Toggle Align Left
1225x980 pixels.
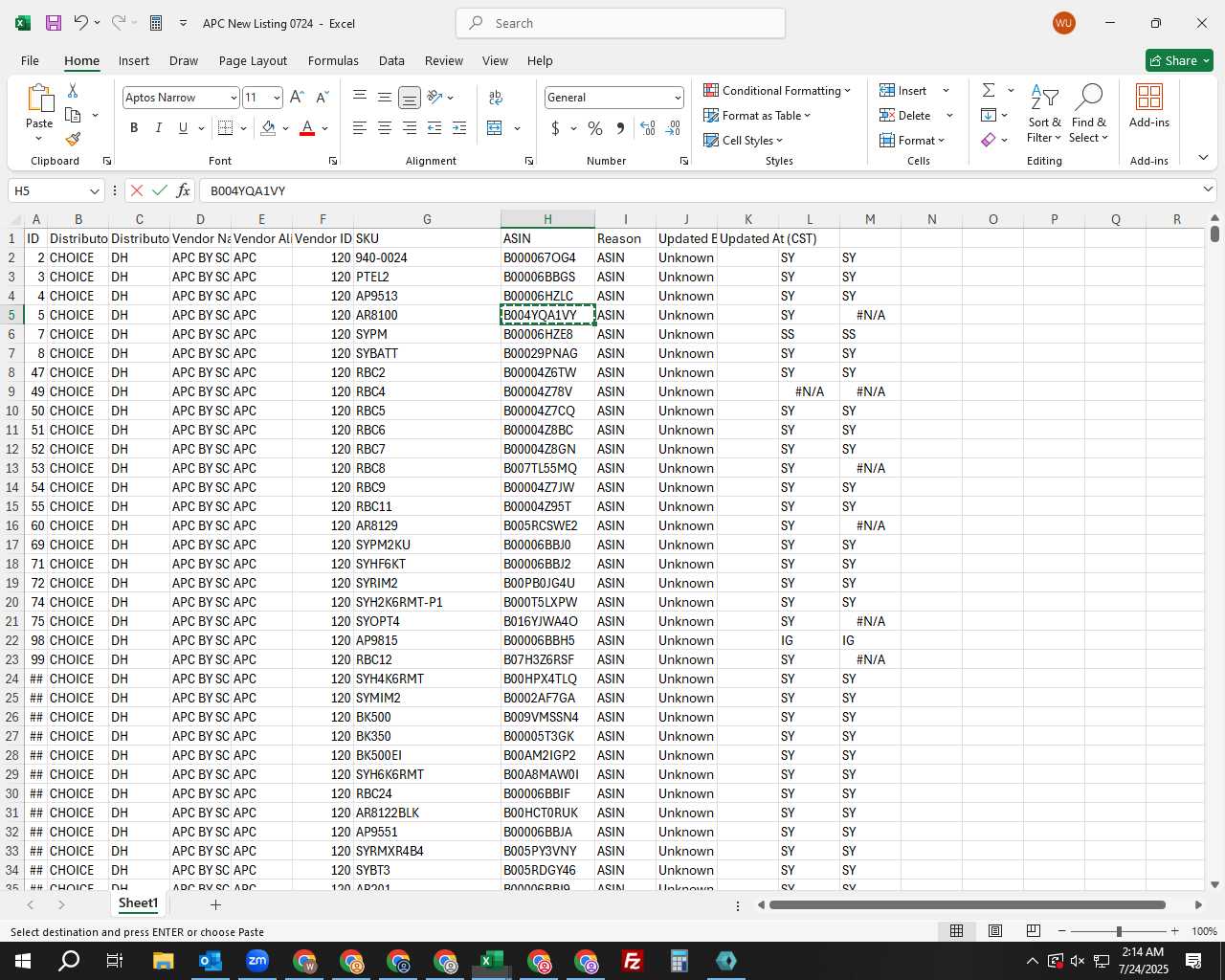(360, 128)
